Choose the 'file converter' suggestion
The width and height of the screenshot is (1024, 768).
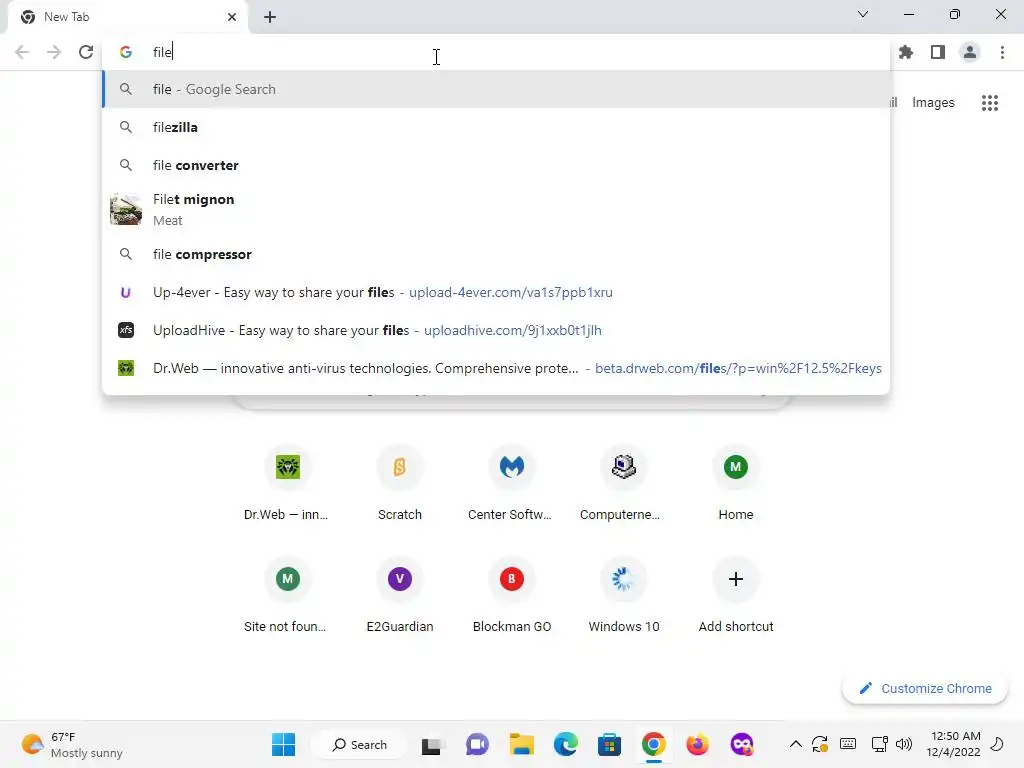[496, 165]
